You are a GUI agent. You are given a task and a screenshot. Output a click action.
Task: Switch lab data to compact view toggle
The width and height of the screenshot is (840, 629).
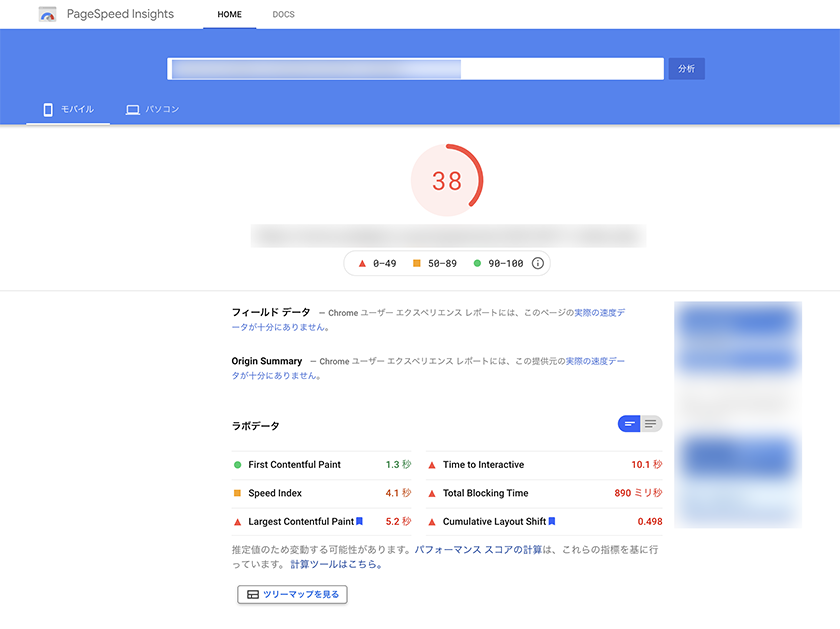coord(629,424)
